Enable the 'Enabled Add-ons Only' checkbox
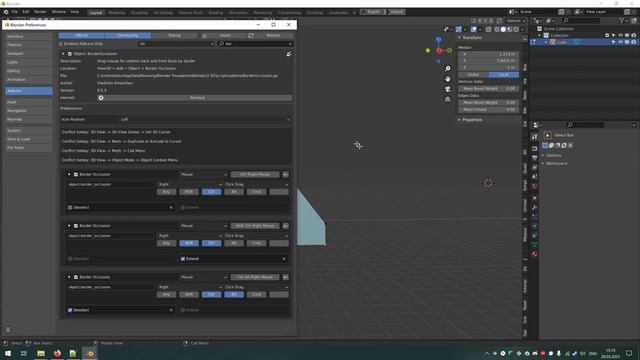640x360 pixels. pyautogui.click(x=61, y=44)
